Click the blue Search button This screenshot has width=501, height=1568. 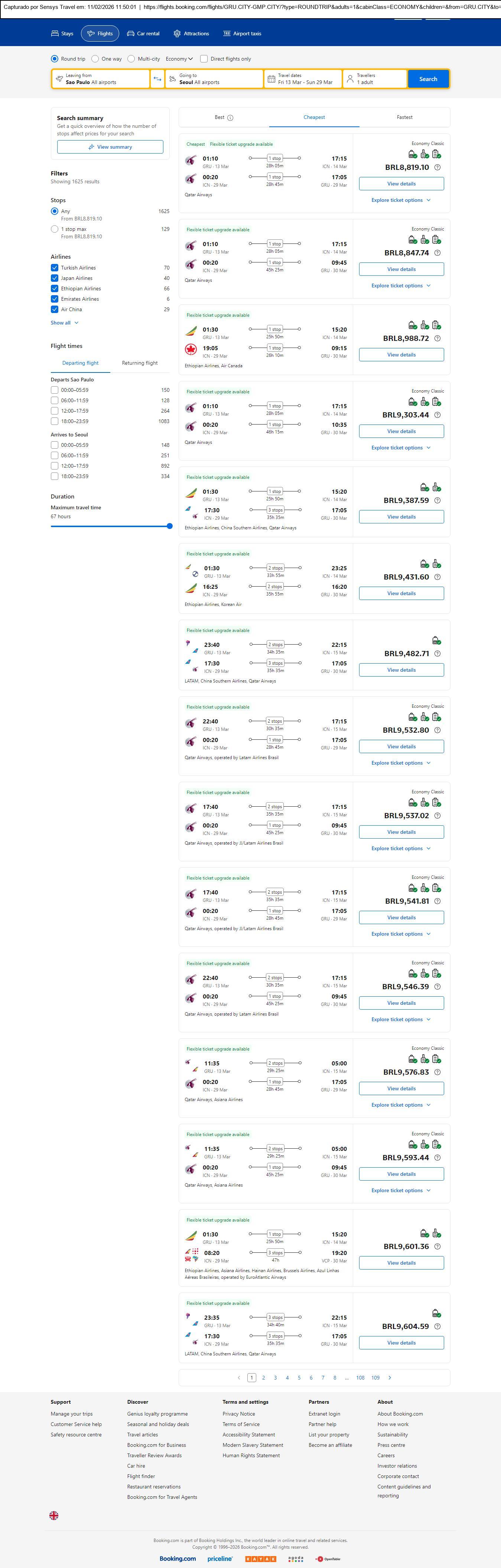428,79
